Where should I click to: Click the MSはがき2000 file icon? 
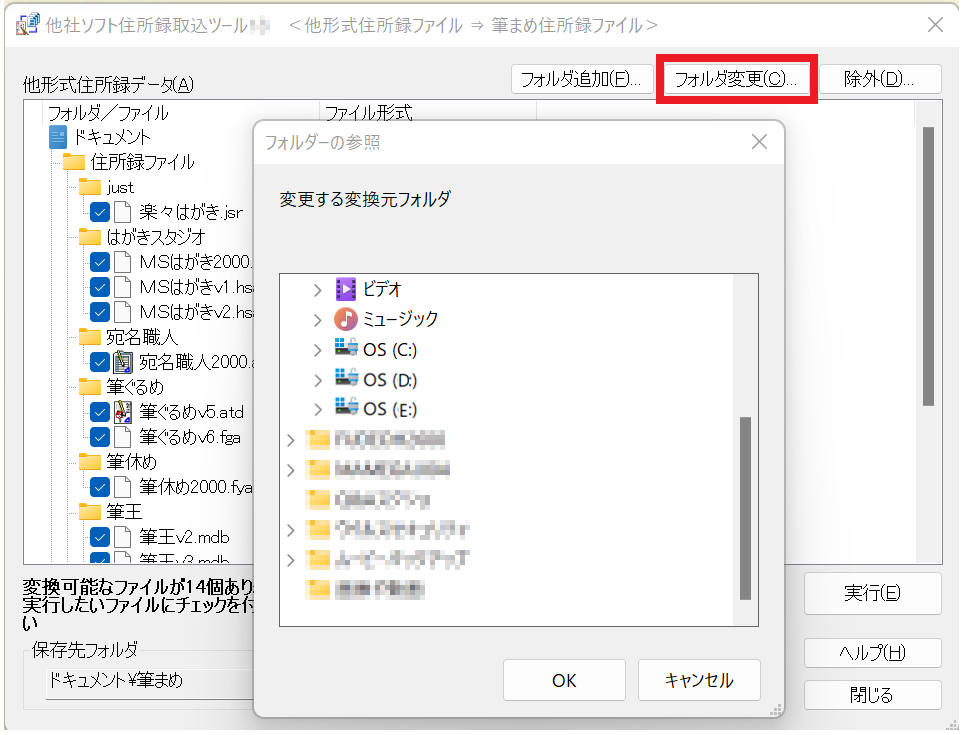point(123,262)
